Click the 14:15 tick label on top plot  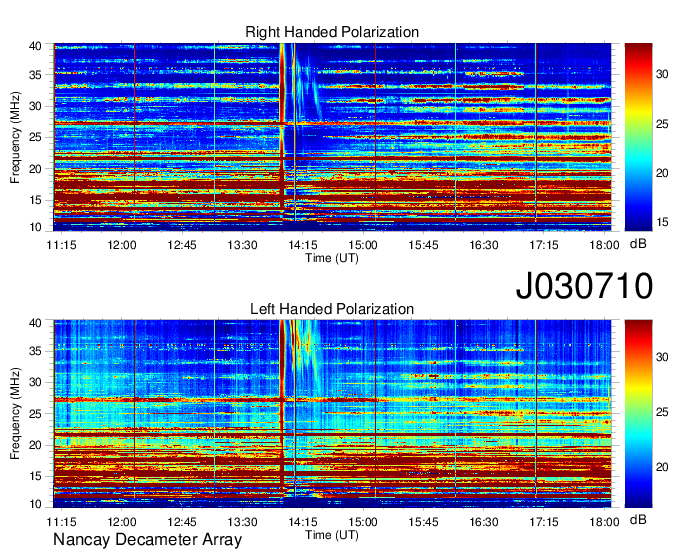pyautogui.click(x=303, y=245)
